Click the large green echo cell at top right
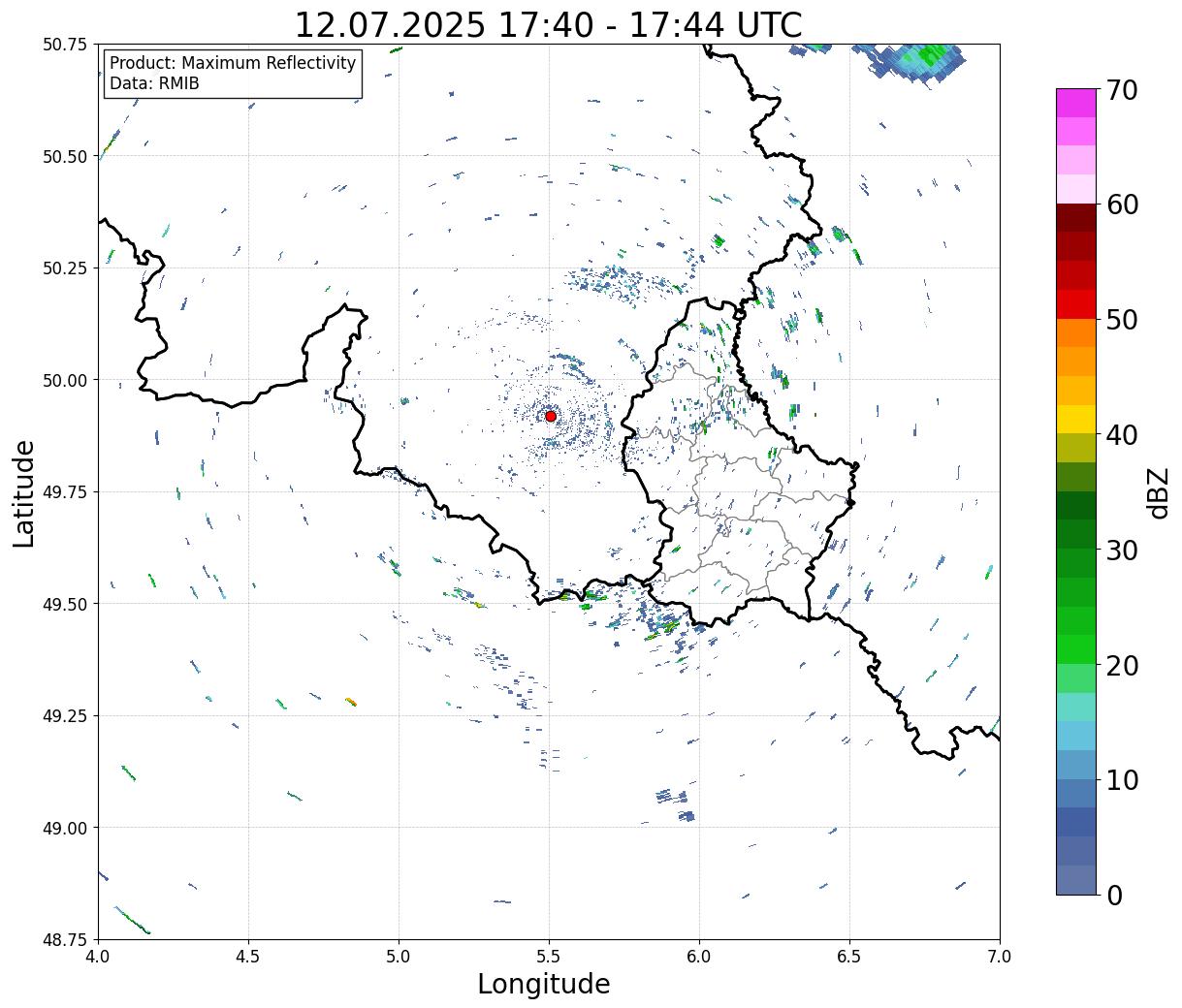 click(x=916, y=63)
